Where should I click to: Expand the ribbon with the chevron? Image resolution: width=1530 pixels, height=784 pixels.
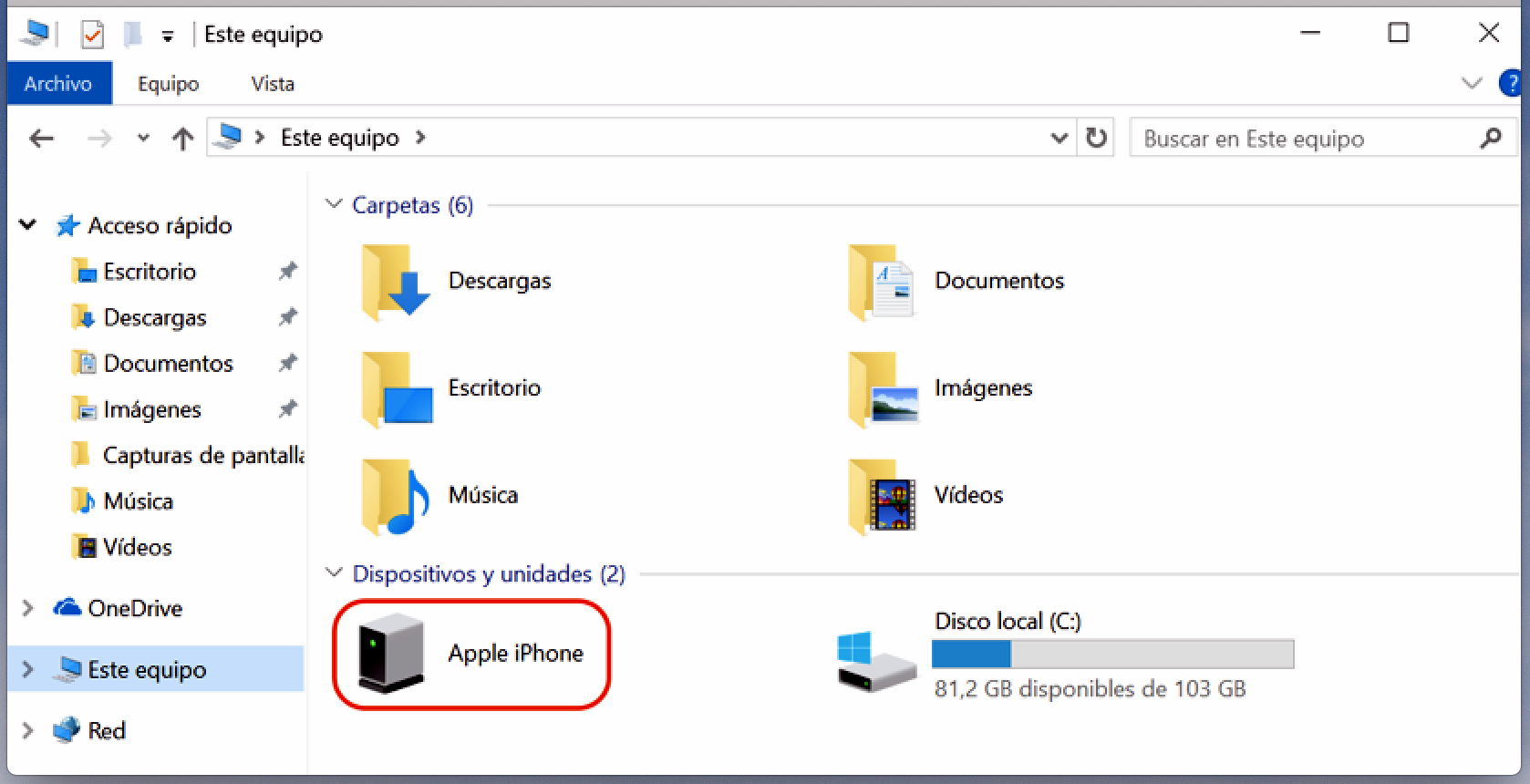pyautogui.click(x=1472, y=84)
